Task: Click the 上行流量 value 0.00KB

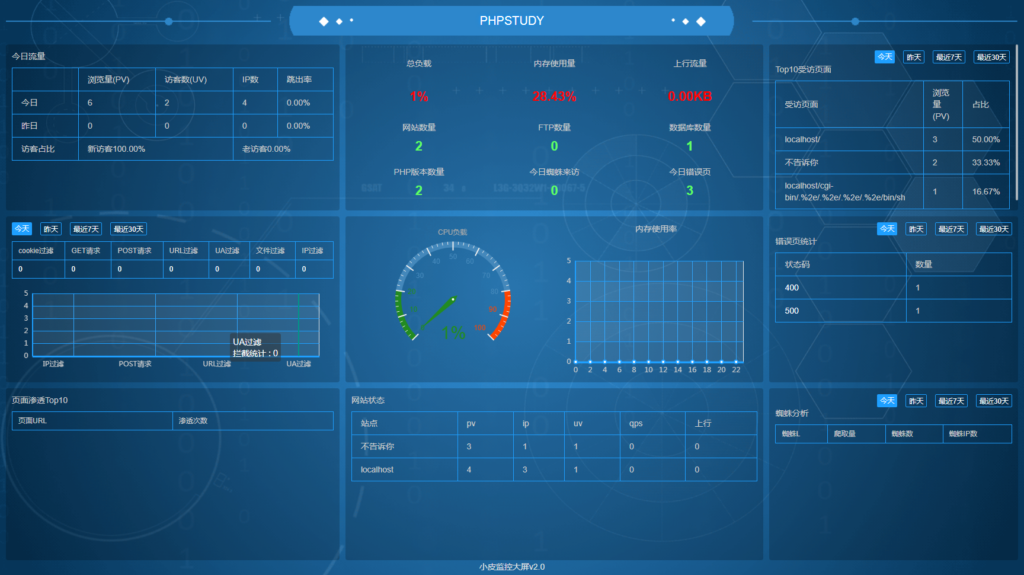Action: [x=690, y=97]
